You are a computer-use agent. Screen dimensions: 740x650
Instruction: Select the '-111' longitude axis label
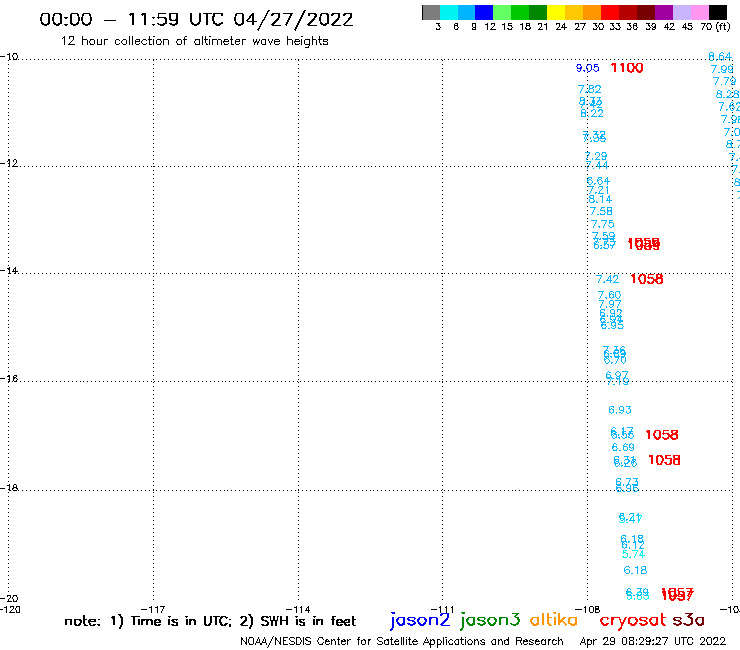443,610
